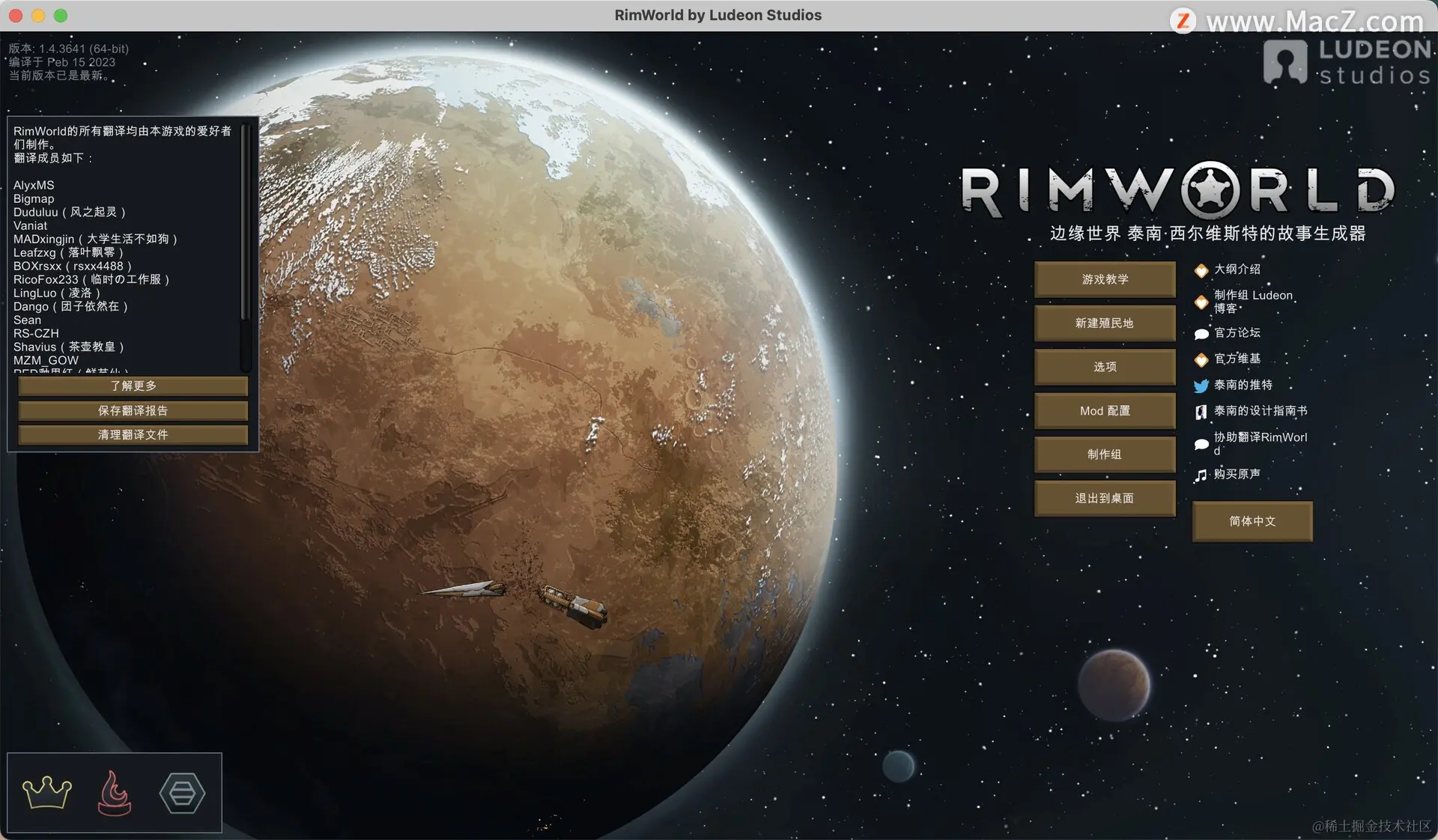
Task: Open 泰南的推特 Twitter bird icon link
Action: (1201, 386)
